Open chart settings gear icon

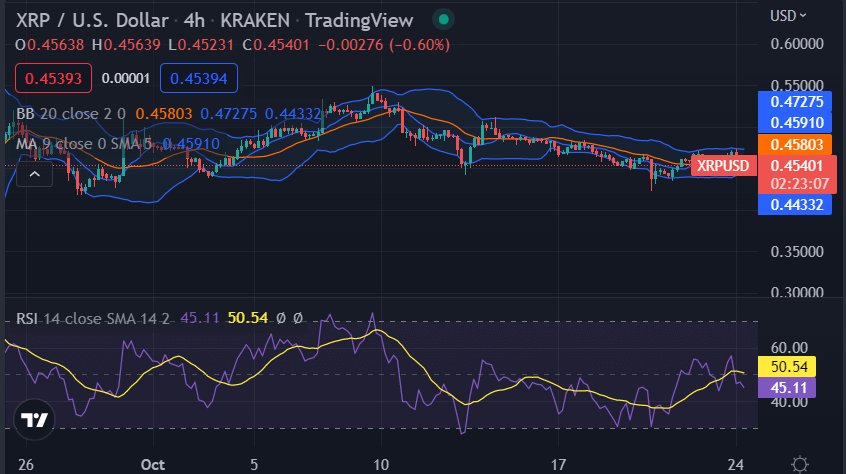(800, 464)
